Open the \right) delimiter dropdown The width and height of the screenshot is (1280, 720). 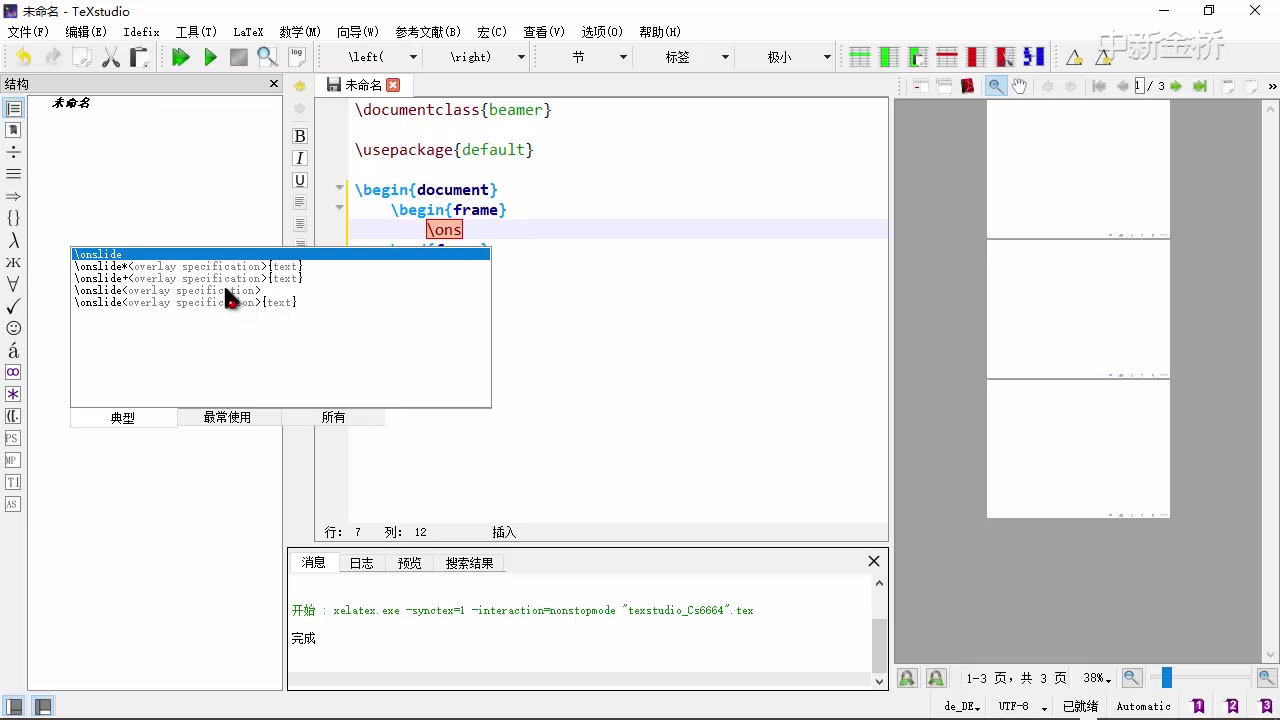click(521, 58)
